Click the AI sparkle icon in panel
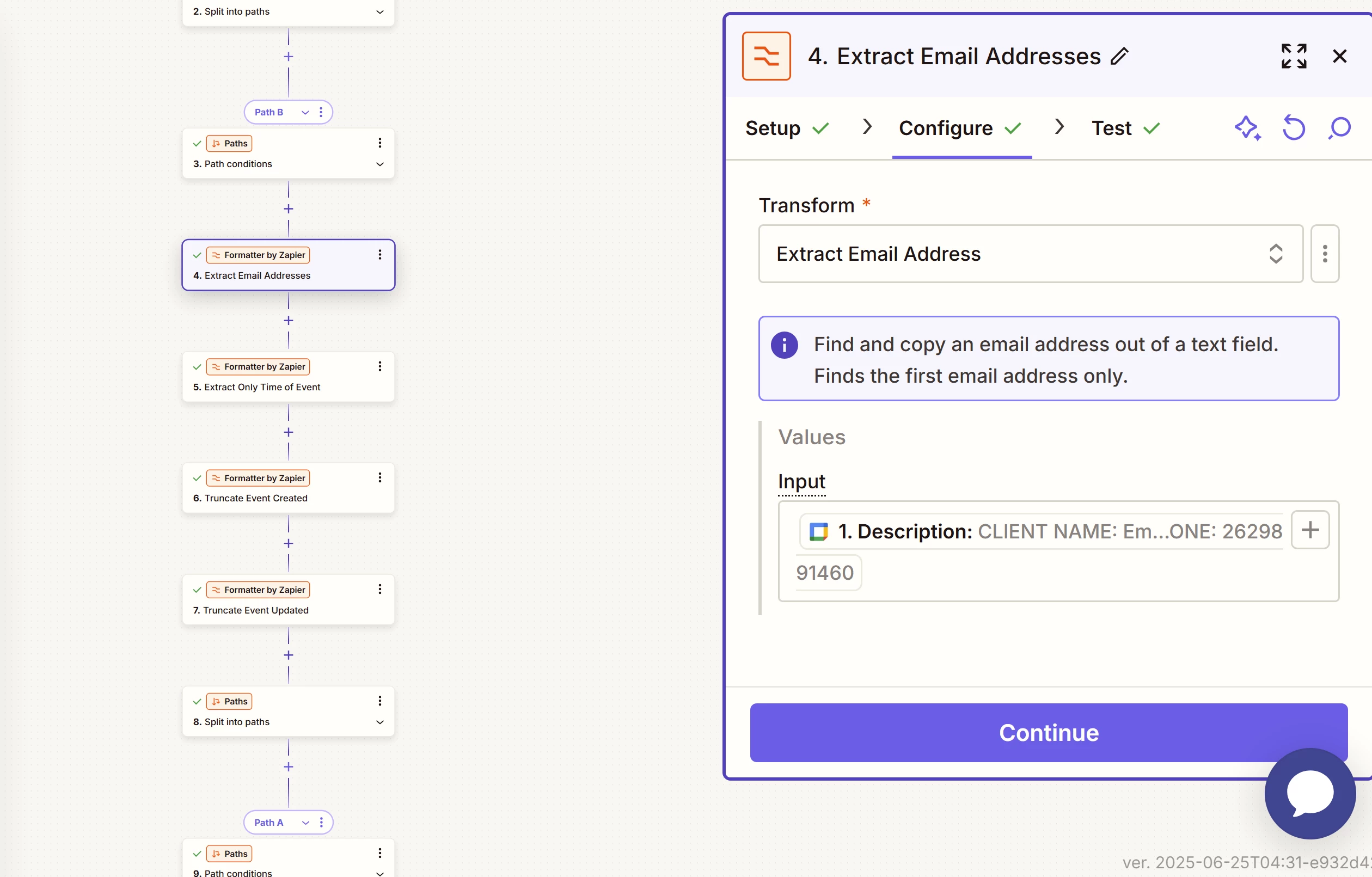Screen dimensions: 1372x877 point(1247,127)
